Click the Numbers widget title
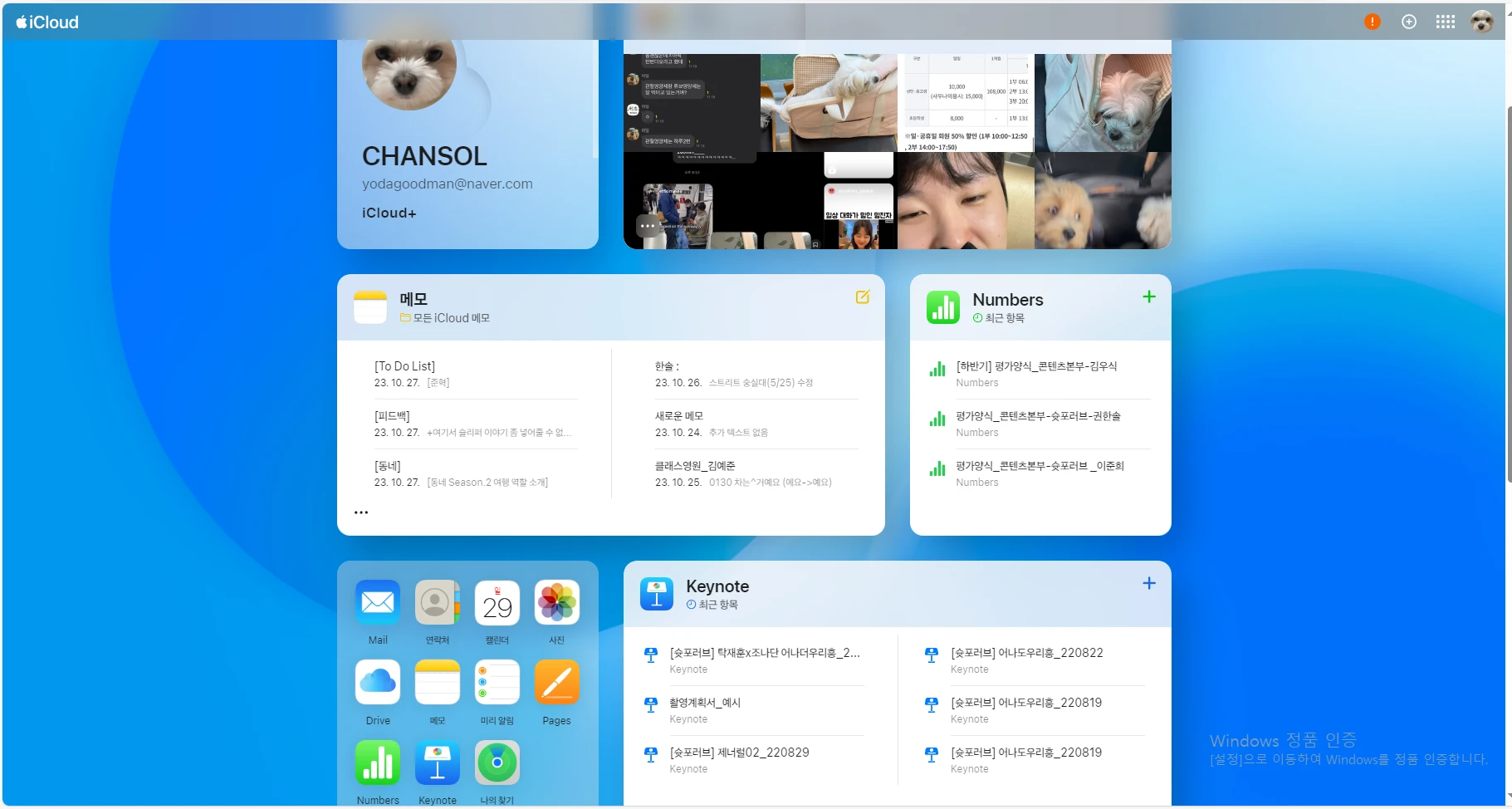The height and width of the screenshot is (809, 1512). click(1008, 300)
